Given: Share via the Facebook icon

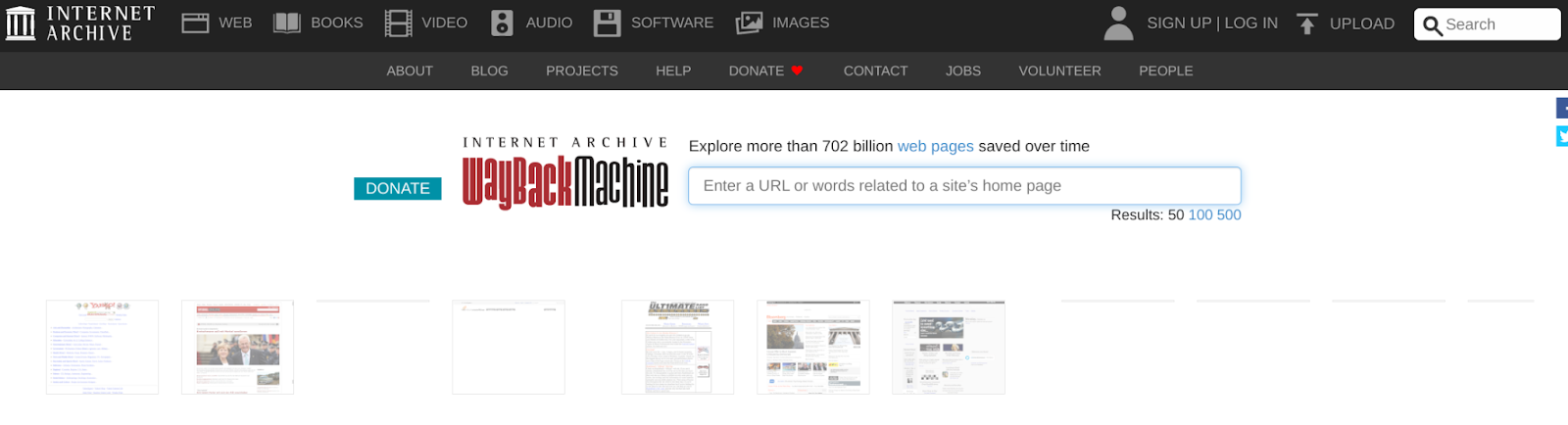Looking at the screenshot, I should tap(1562, 108).
